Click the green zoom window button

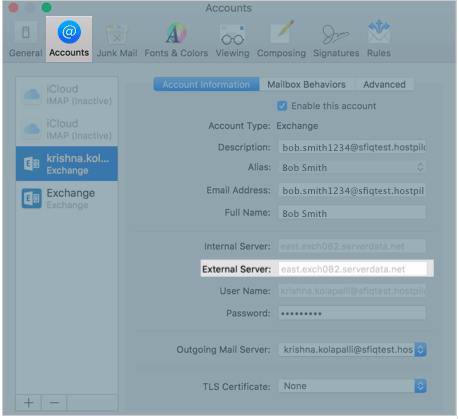pyautogui.click(x=46, y=7)
